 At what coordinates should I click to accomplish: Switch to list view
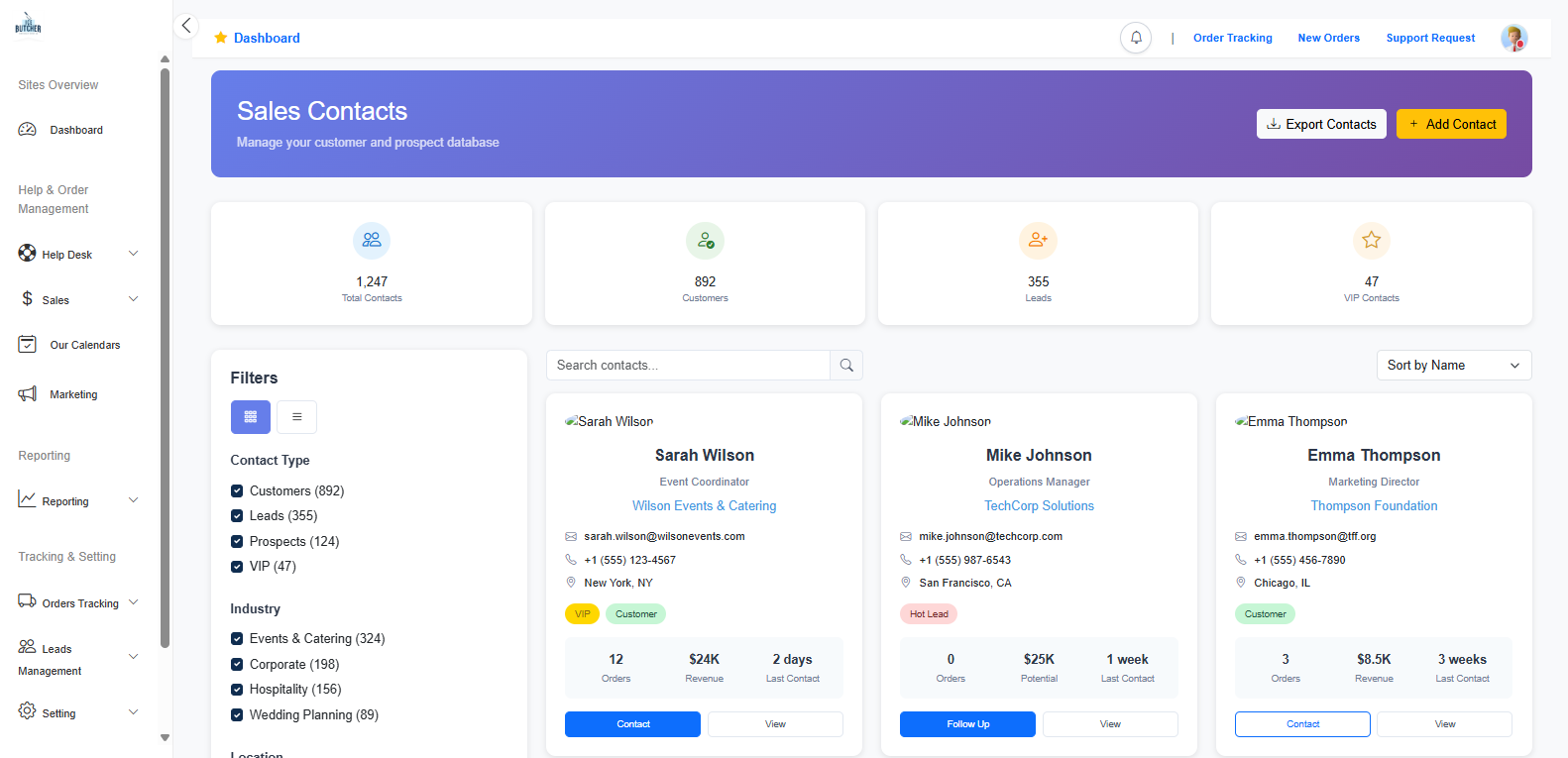point(297,417)
